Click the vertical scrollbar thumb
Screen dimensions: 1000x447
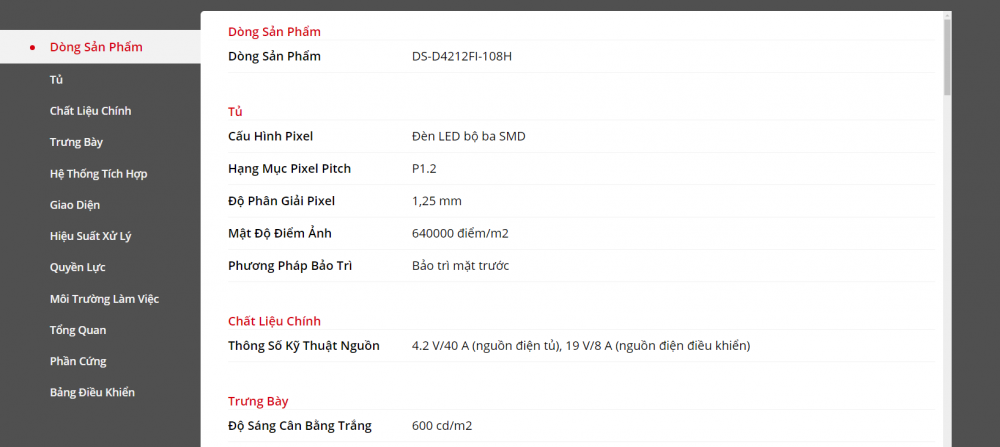[947, 55]
